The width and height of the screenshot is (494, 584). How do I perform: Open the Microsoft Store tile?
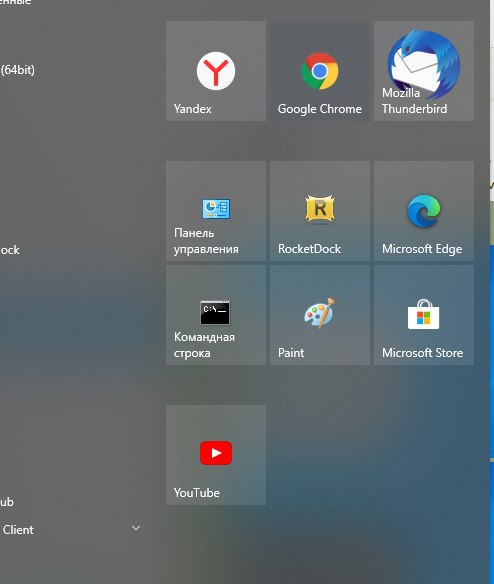click(x=424, y=315)
